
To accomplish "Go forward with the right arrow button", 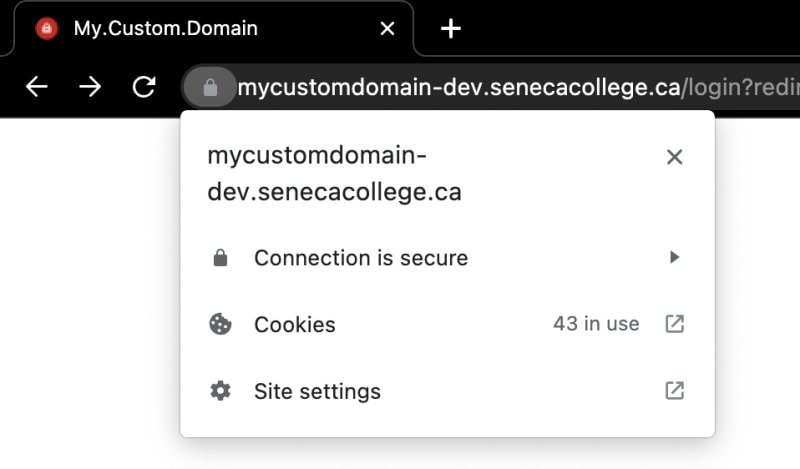I will pos(90,87).
